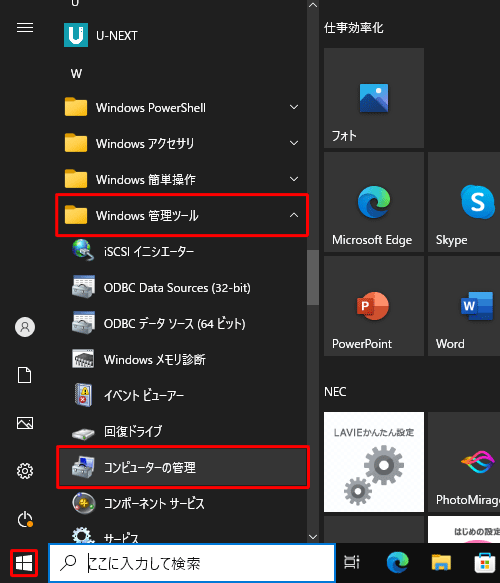500x583 pixels.
Task: Click the 仕事効率化 group title
Action: point(353,28)
